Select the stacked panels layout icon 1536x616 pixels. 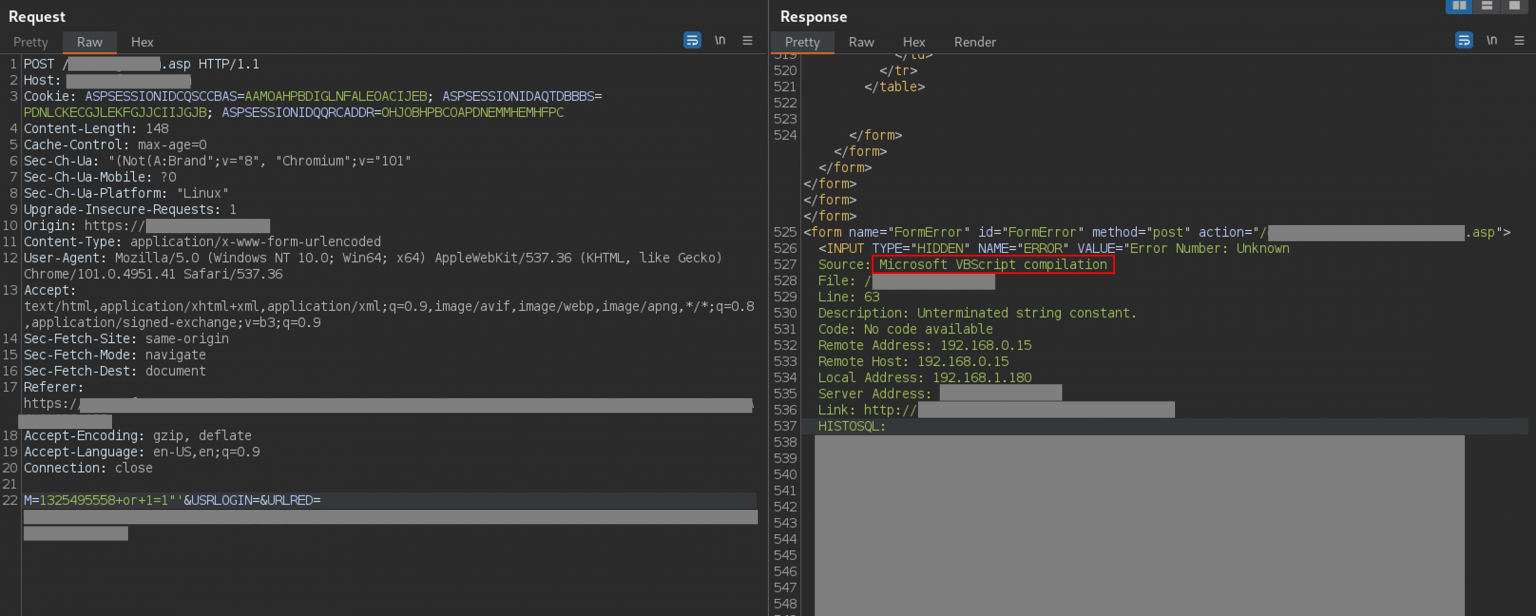pos(1487,7)
